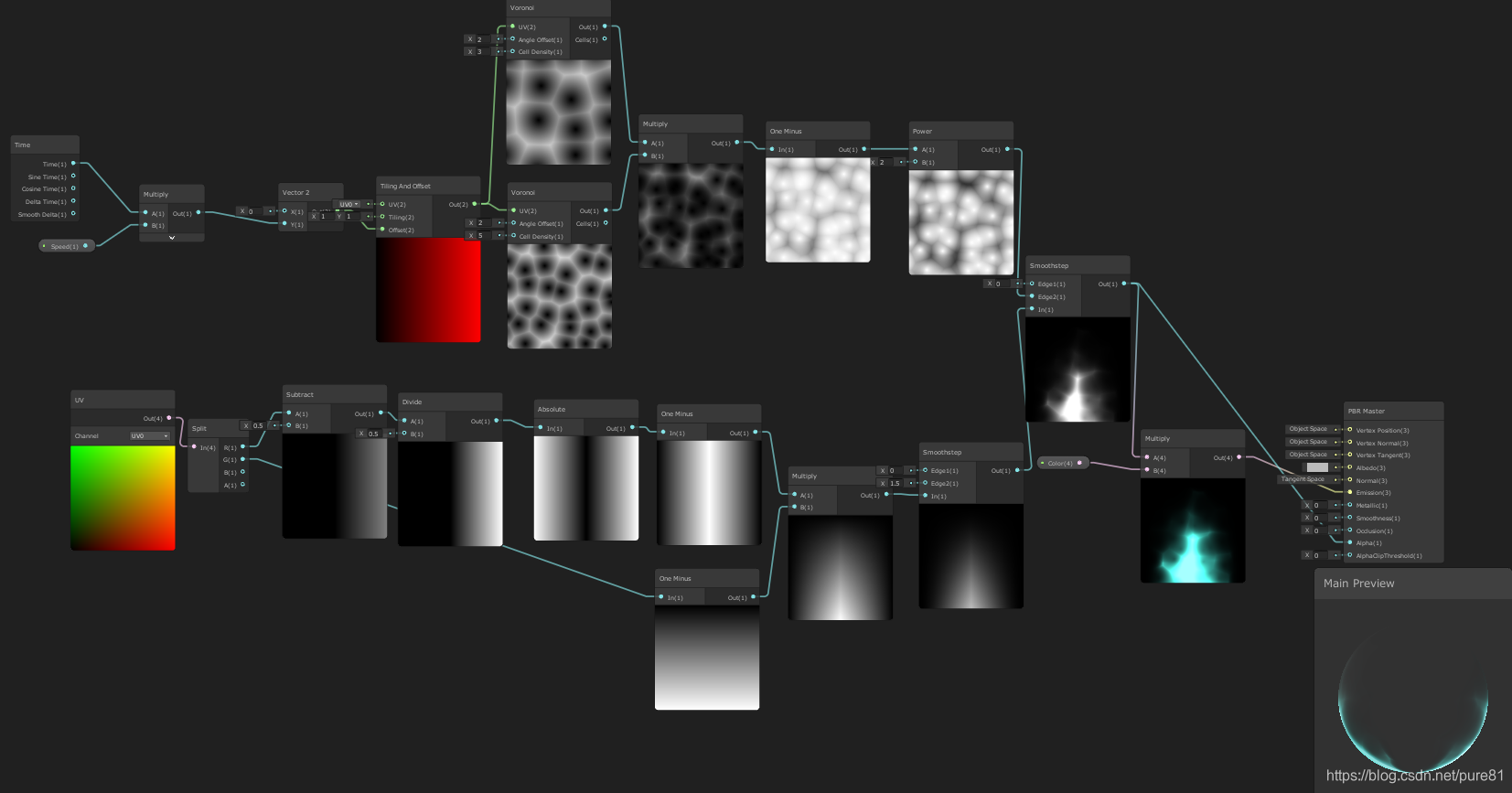This screenshot has height=793, width=1512.
Task: Click Out(2) output port on Tilling And Offset
Action: pos(474,204)
